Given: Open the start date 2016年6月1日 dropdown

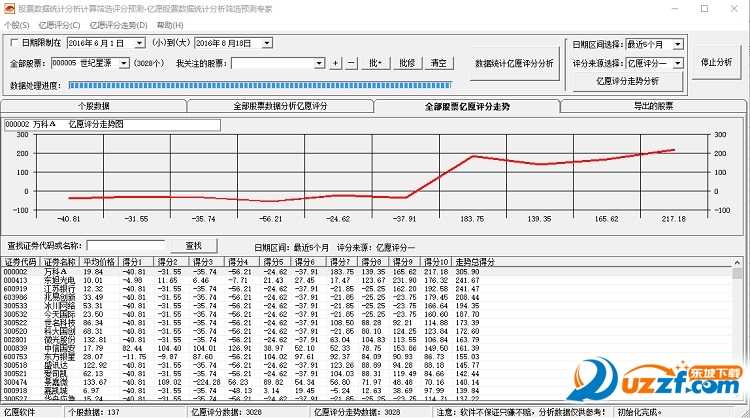Looking at the screenshot, I should [x=139, y=44].
